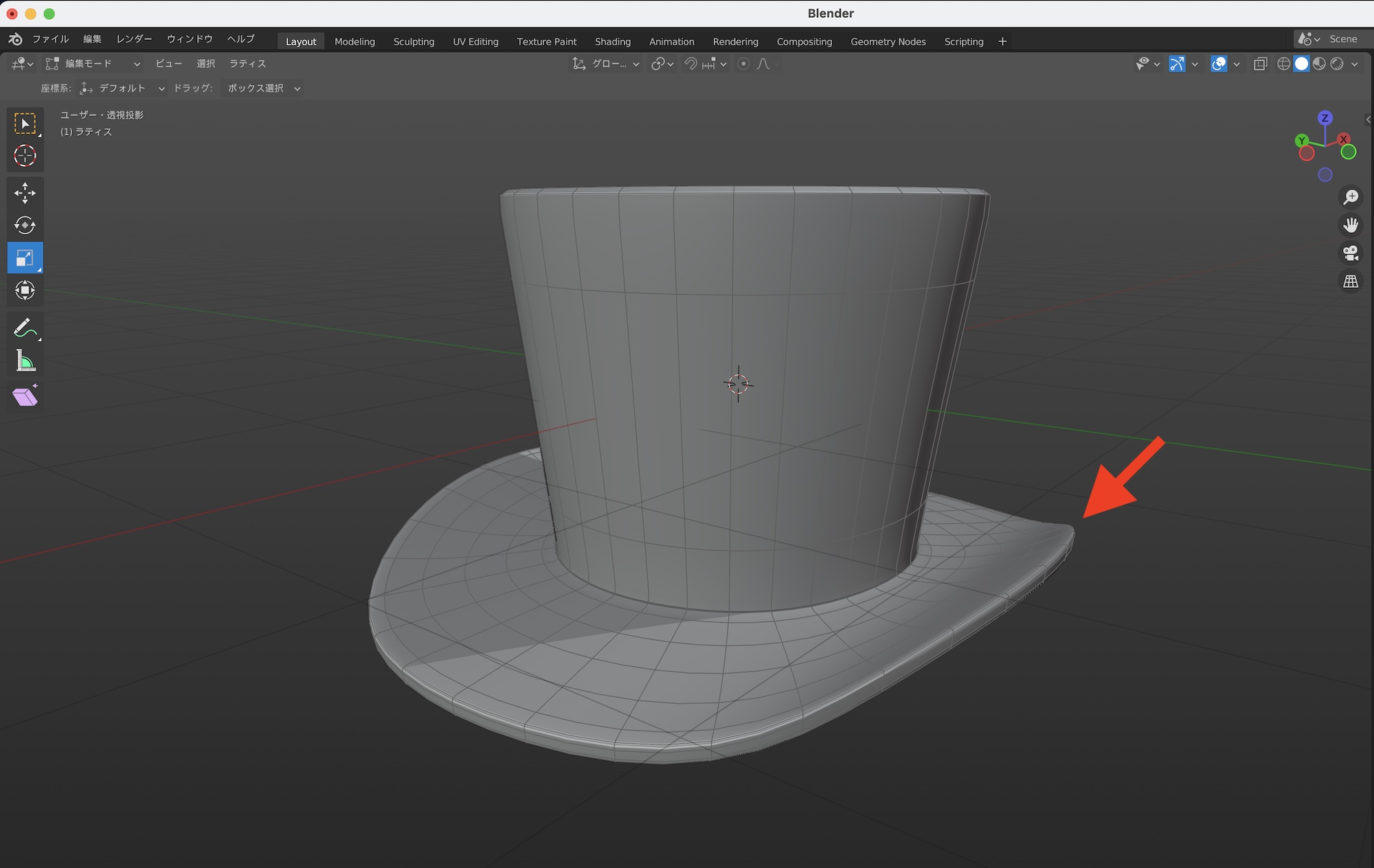Click the pan view hand icon
Image resolution: width=1374 pixels, height=868 pixels.
[x=1351, y=225]
